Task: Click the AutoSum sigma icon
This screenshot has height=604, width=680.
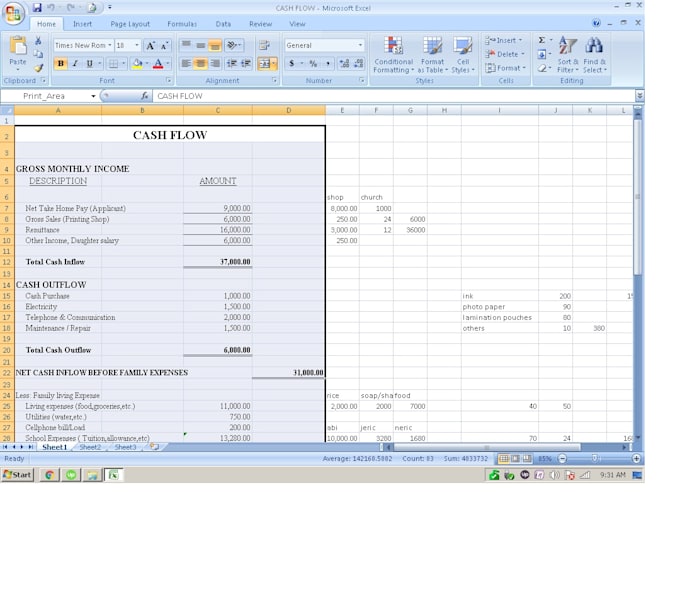Action: (542, 40)
